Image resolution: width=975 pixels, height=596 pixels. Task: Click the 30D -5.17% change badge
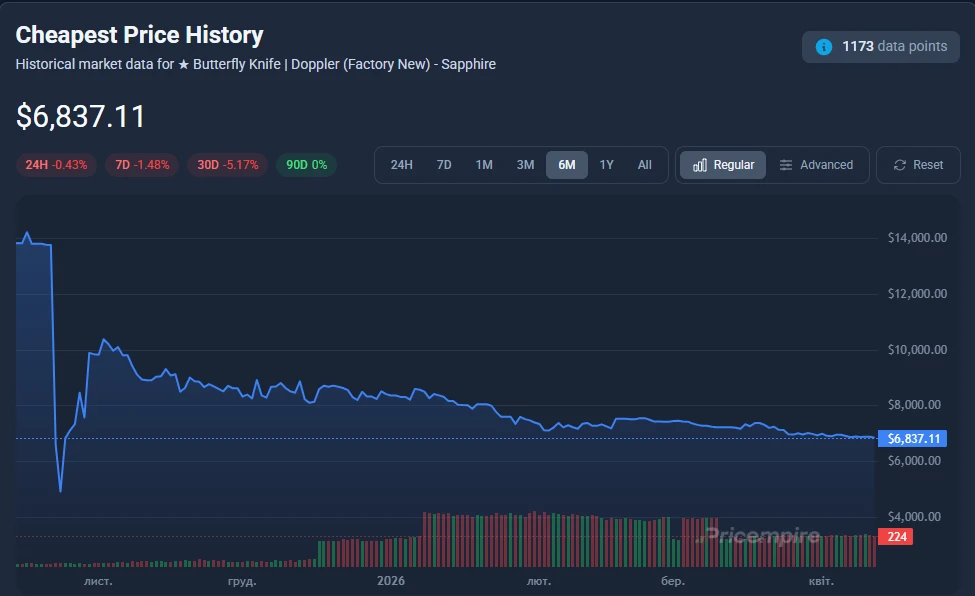pyautogui.click(x=228, y=165)
